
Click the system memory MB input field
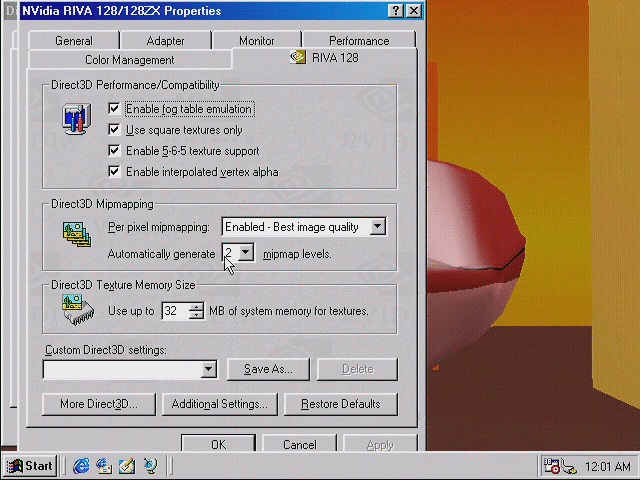click(176, 311)
